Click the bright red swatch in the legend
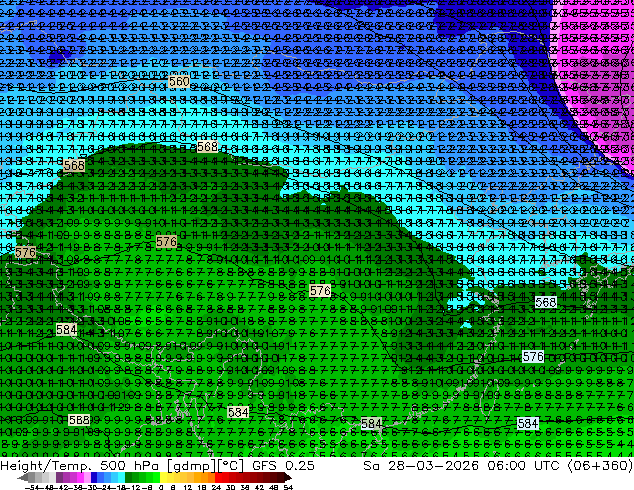This screenshot has width=634, height=490. [x=218, y=479]
